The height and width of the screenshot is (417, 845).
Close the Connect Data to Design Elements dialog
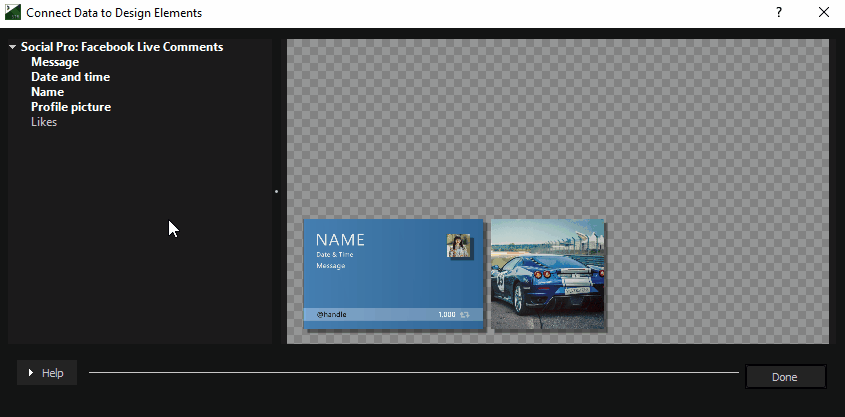(823, 13)
